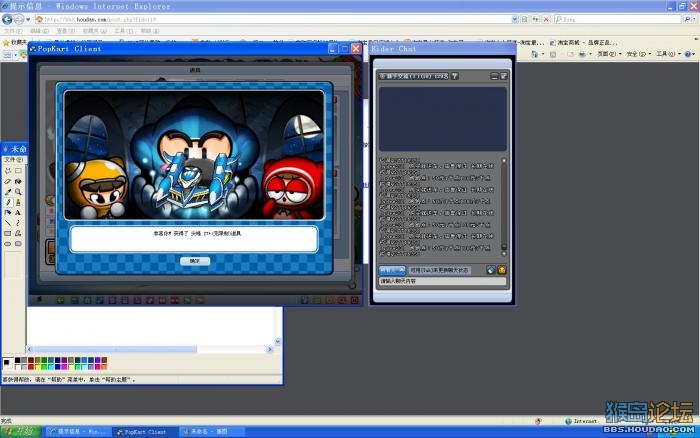Open the IE address bar dropdown
This screenshot has height=438, width=700.
pyautogui.click(x=515, y=20)
